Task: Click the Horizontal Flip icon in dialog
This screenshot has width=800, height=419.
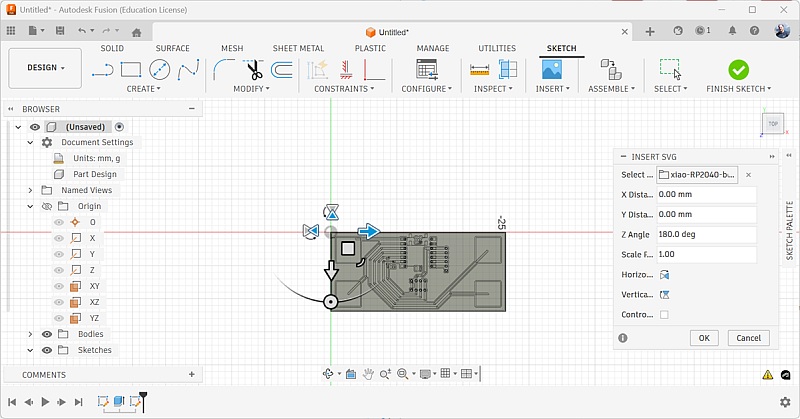Action: 664,275
